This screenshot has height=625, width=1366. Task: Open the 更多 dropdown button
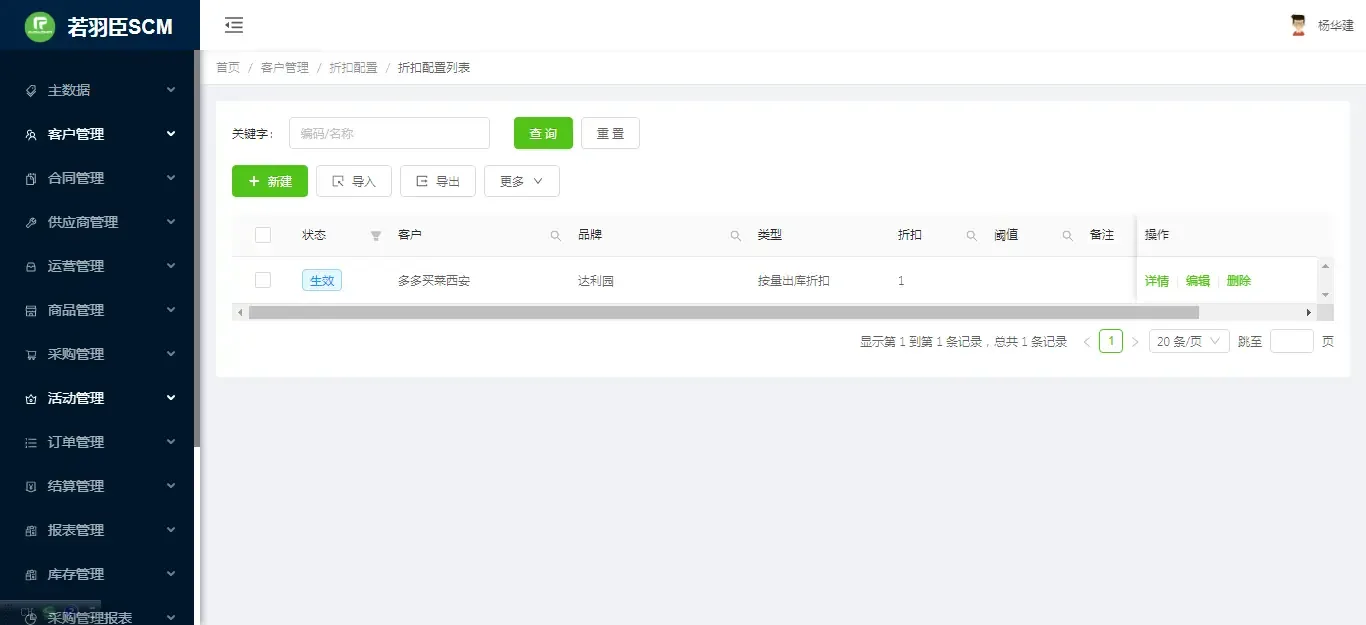pyautogui.click(x=522, y=181)
